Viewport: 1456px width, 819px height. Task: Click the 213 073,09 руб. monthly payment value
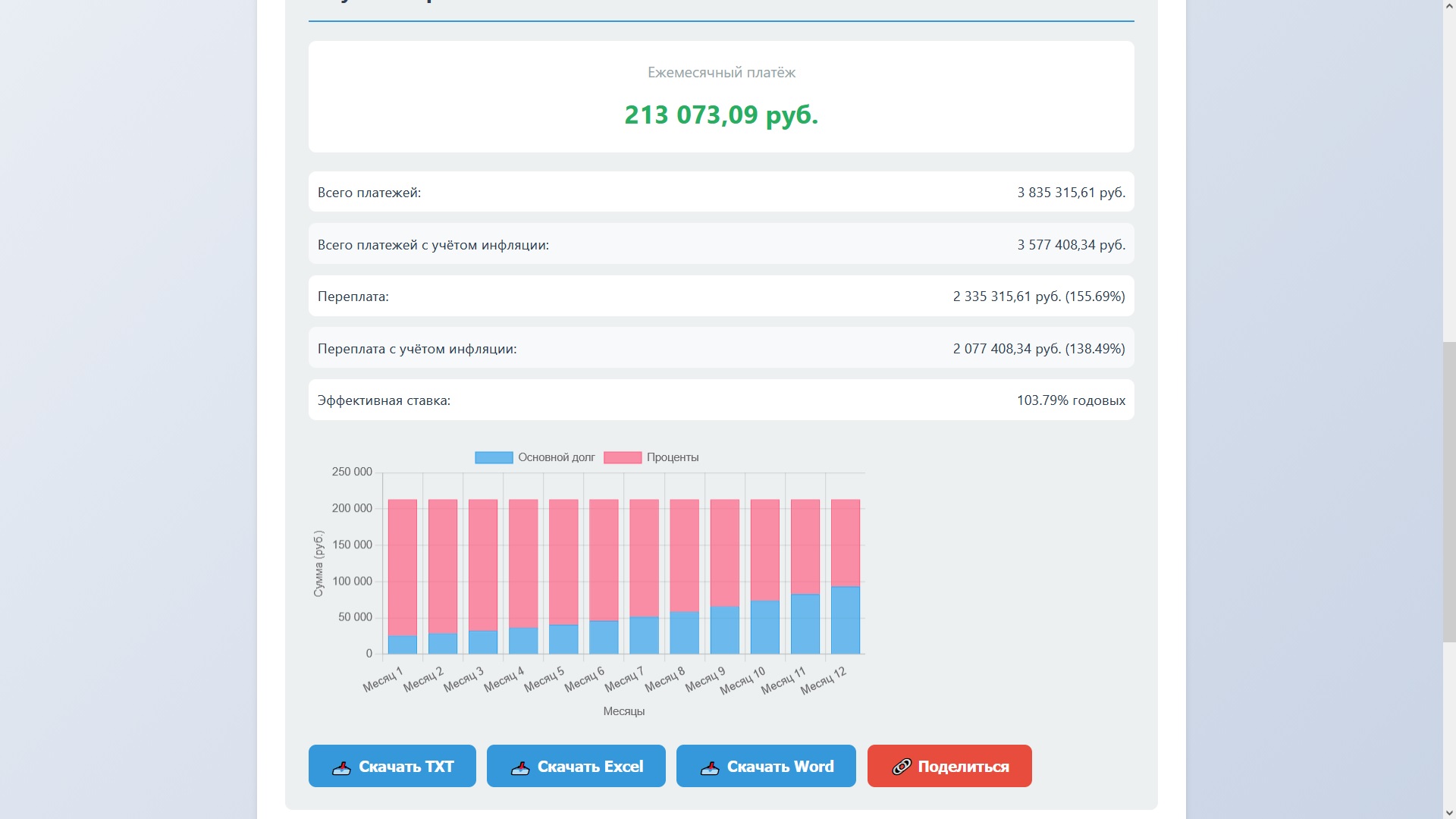[x=721, y=115]
